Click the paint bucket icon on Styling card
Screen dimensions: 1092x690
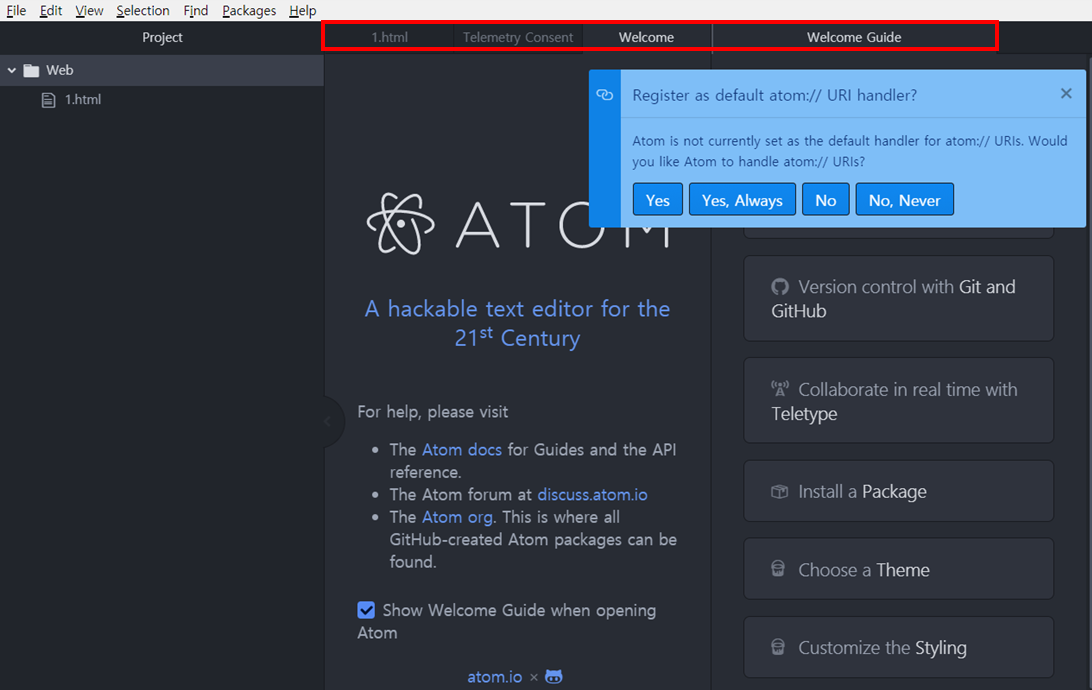[x=779, y=647]
